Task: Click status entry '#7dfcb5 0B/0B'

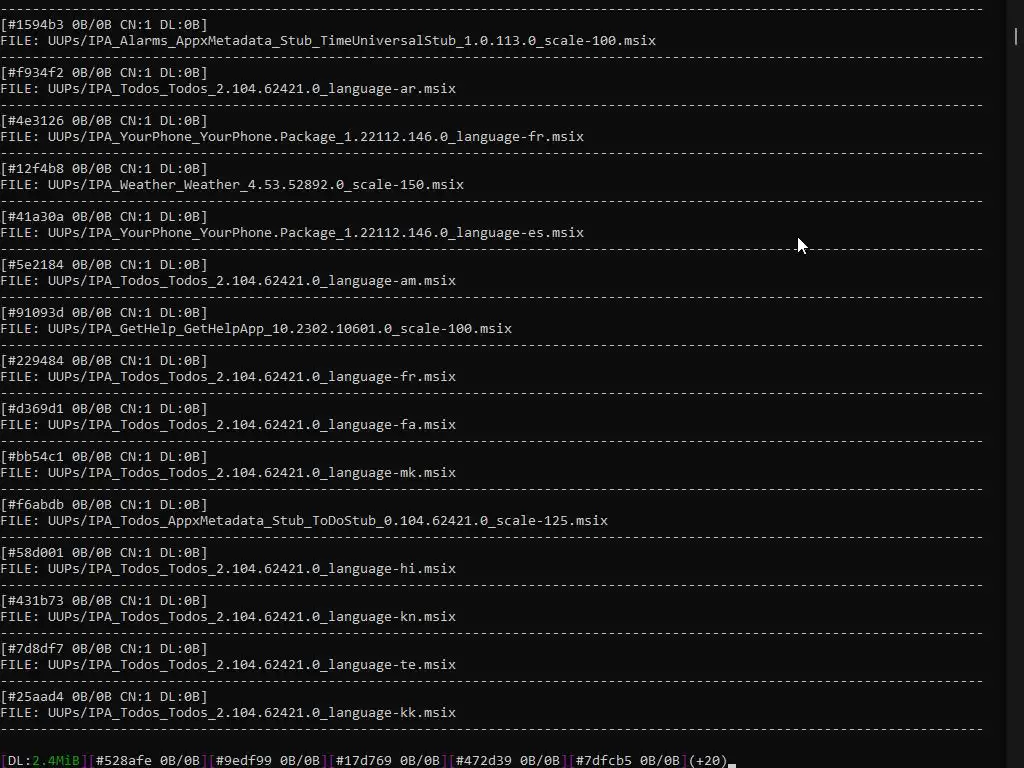Action: coord(628,761)
